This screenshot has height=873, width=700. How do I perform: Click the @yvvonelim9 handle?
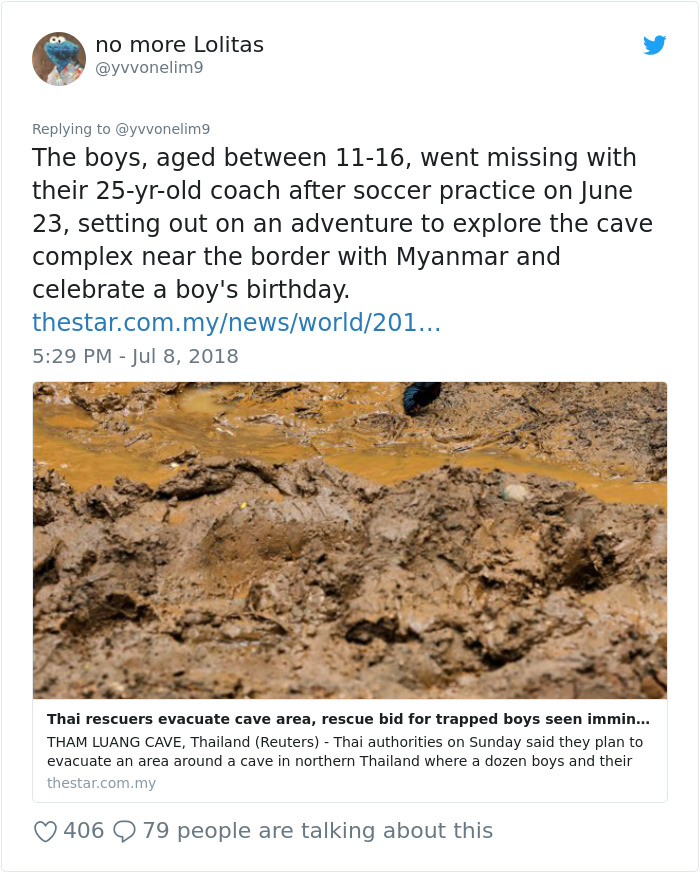(x=150, y=67)
